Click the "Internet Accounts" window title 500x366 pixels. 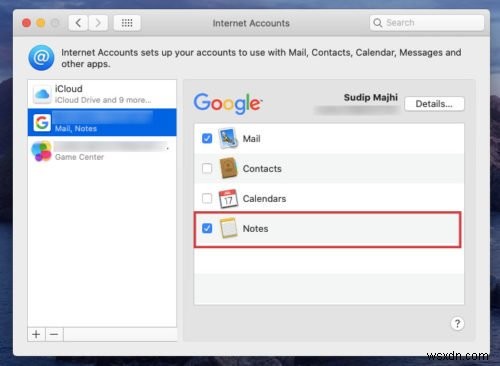[251, 23]
